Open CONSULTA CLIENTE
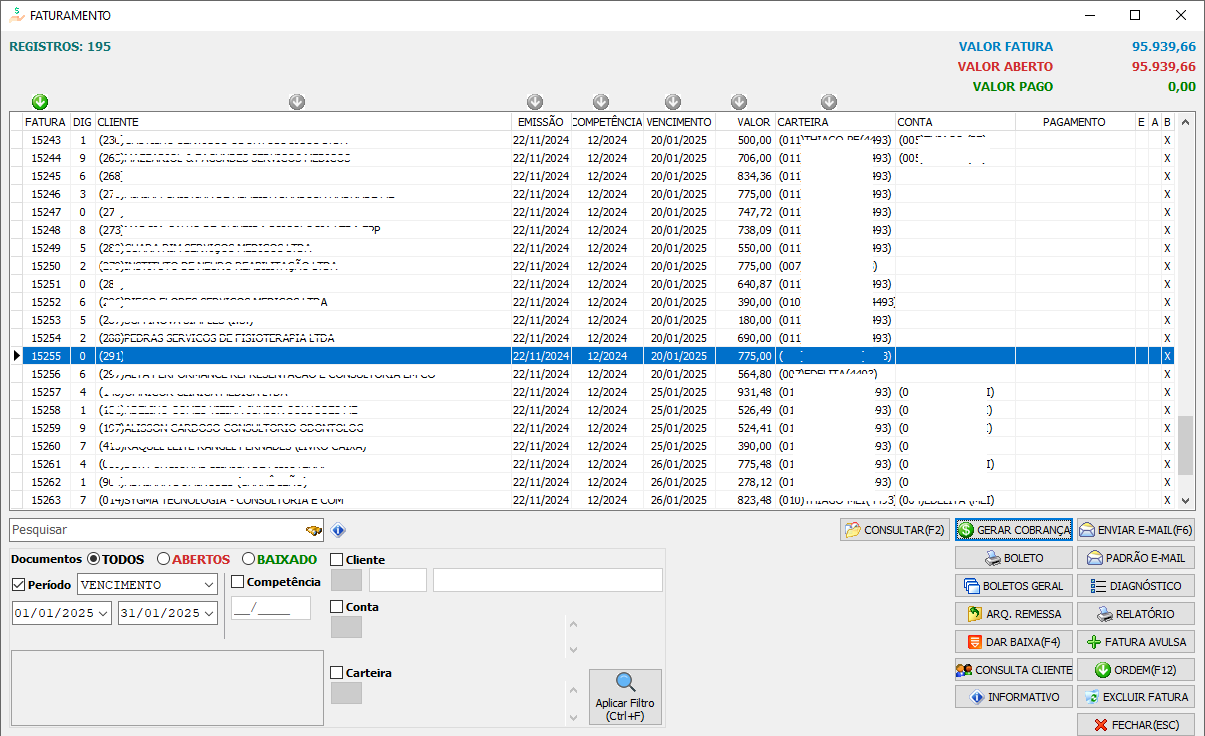This screenshot has width=1205, height=736. tap(1014, 670)
